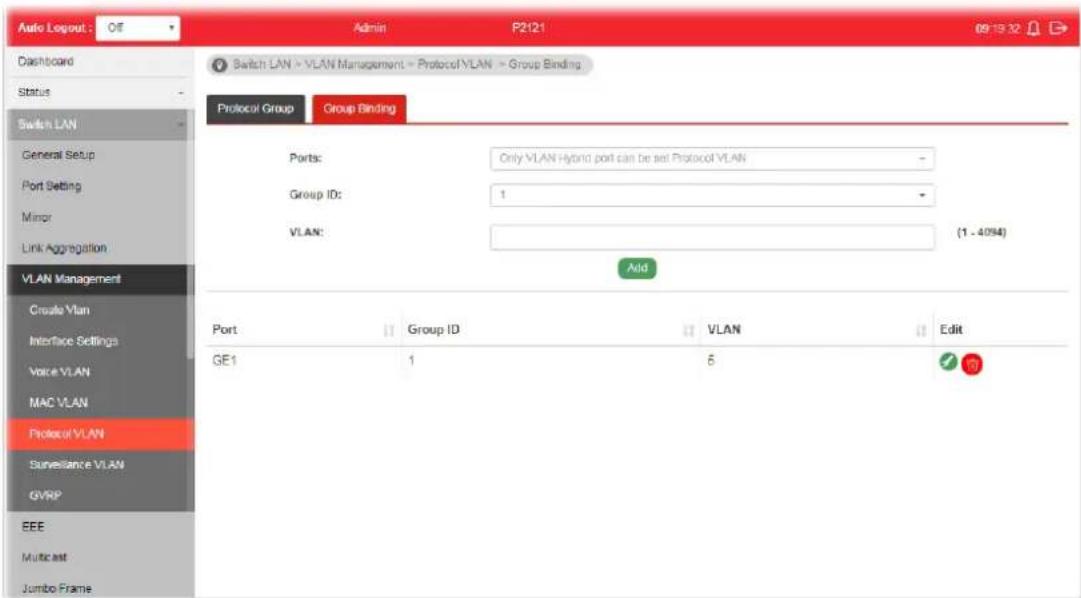This screenshot has height=598, width=1081.
Task: Open General Setup in sidebar
Action: (x=58, y=155)
